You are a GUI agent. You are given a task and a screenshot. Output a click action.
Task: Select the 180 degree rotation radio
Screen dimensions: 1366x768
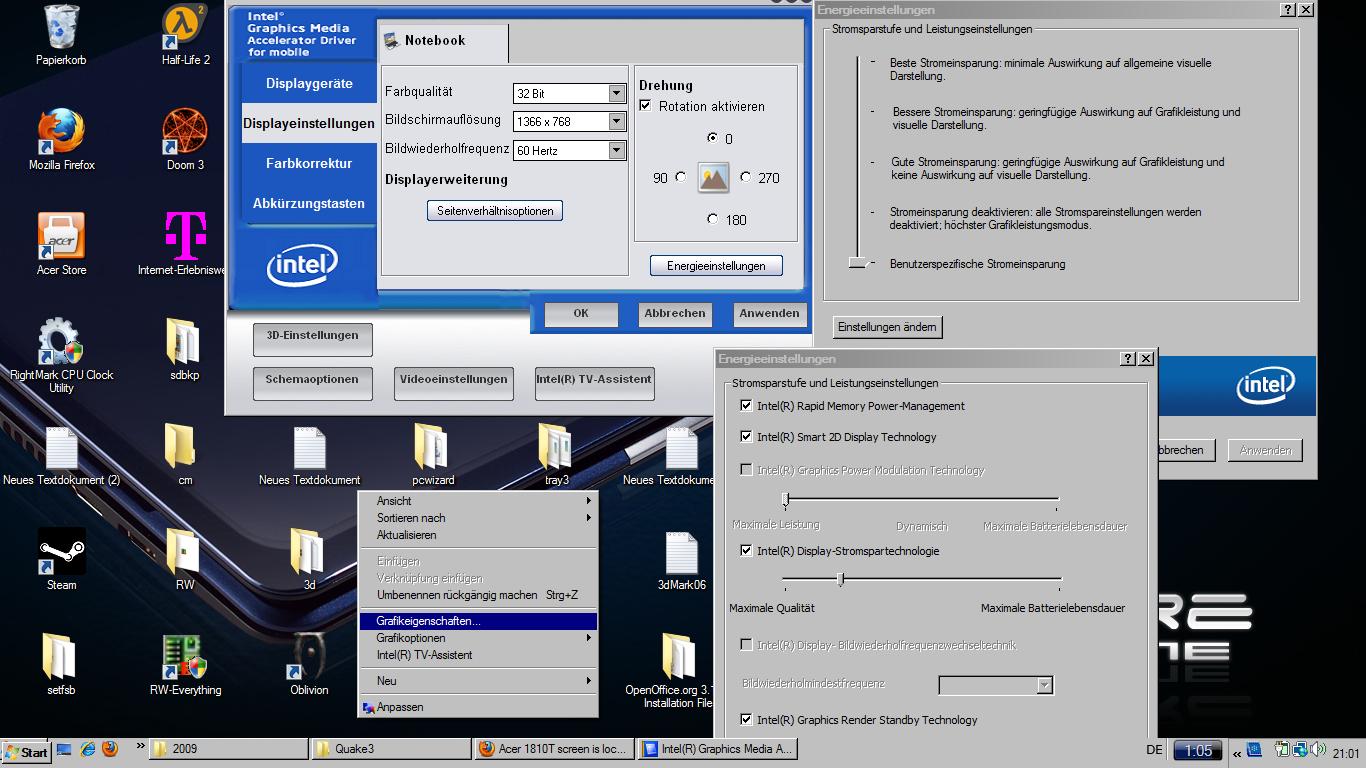(x=712, y=219)
